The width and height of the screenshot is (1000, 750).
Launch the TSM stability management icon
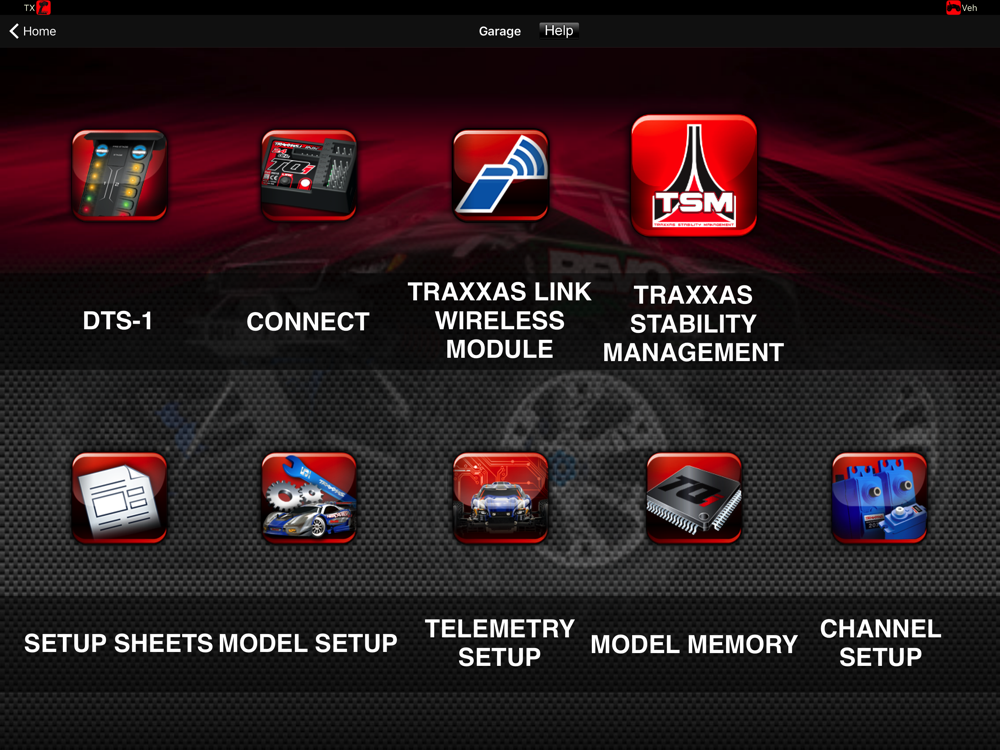click(694, 175)
